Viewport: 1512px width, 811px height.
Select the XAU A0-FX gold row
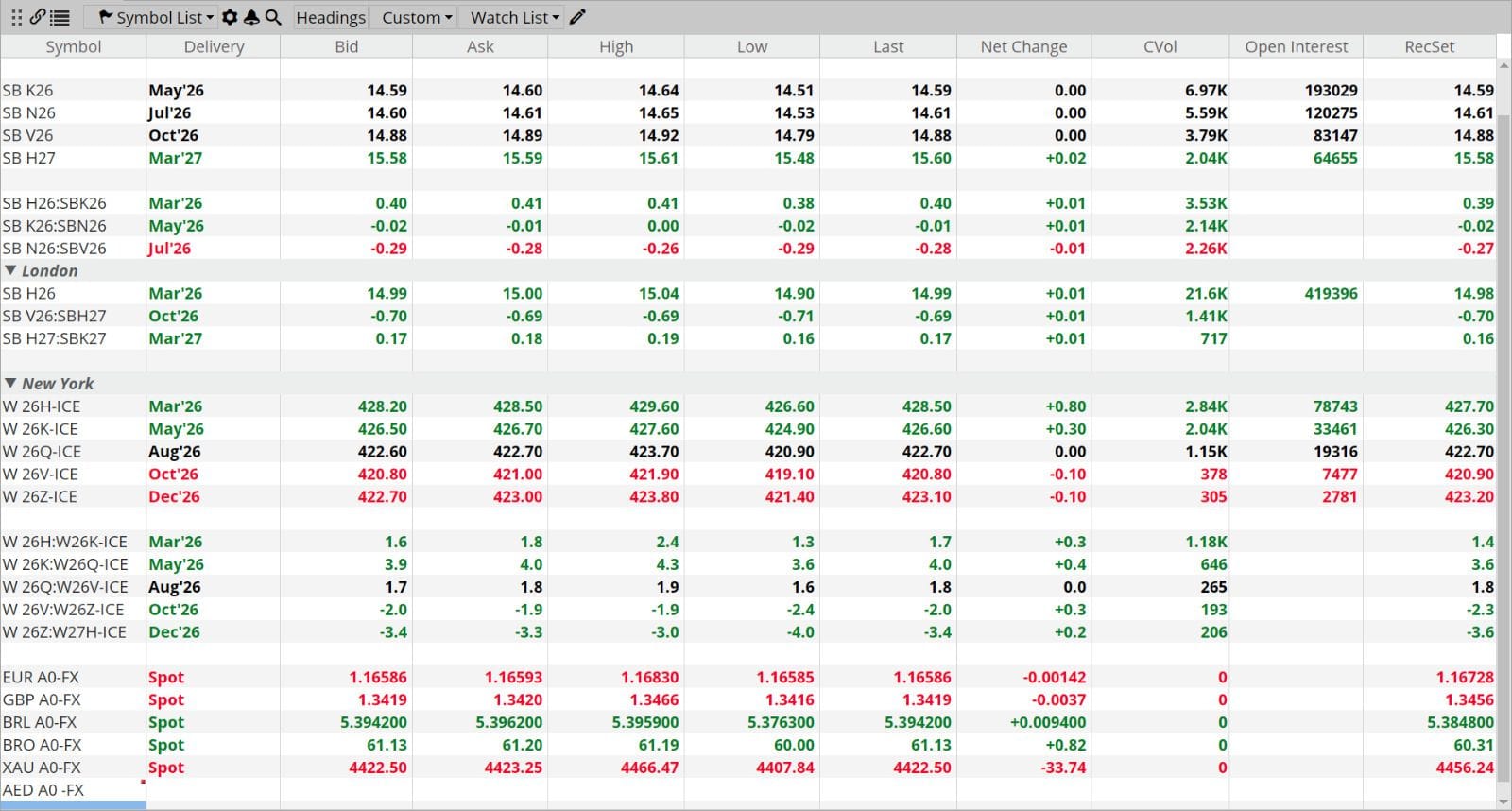coord(42,768)
